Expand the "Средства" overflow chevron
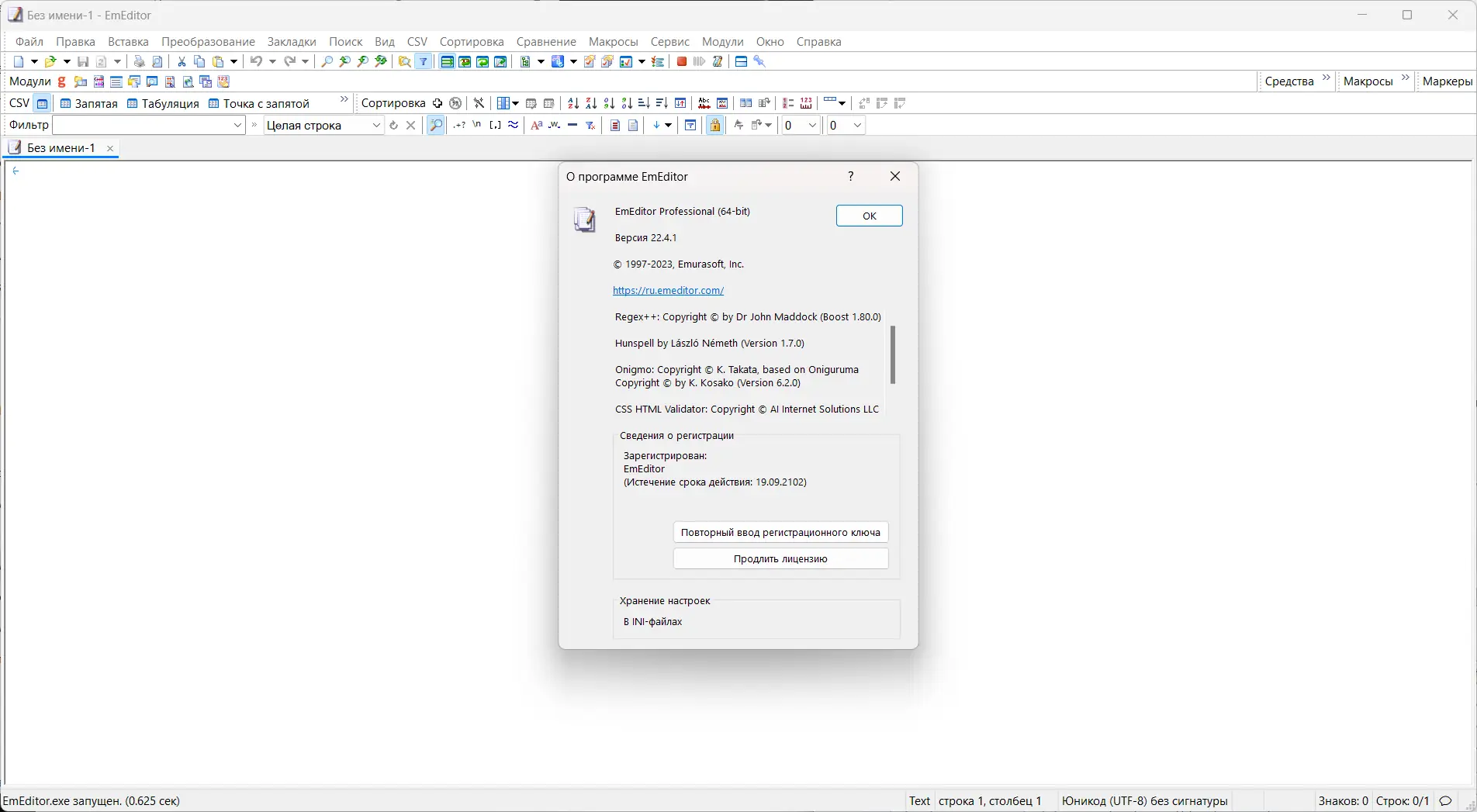The image size is (1477, 812). point(1326,78)
